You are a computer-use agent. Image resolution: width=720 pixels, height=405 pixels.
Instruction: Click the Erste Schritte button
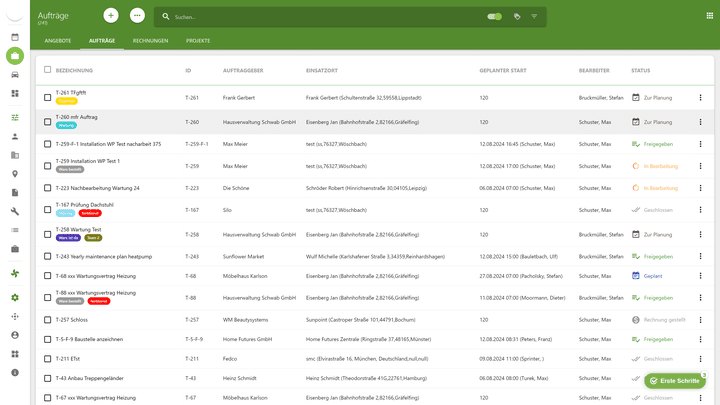675,381
